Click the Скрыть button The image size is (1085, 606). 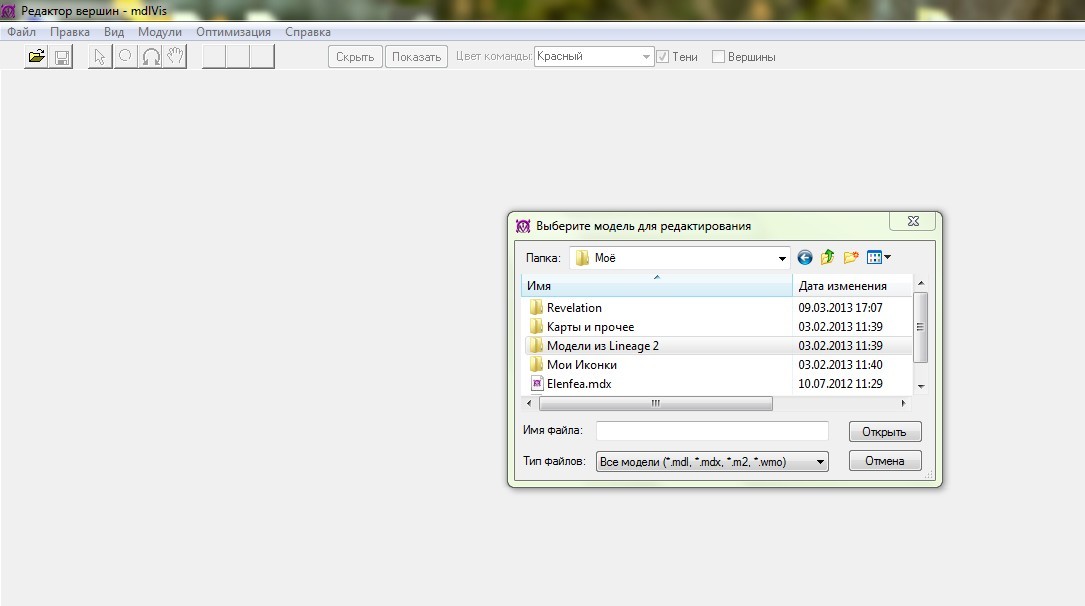[x=355, y=57]
